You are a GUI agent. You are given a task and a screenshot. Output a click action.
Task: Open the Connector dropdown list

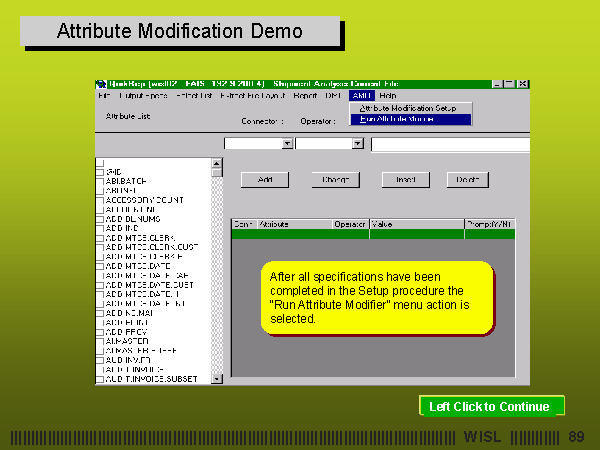287,144
